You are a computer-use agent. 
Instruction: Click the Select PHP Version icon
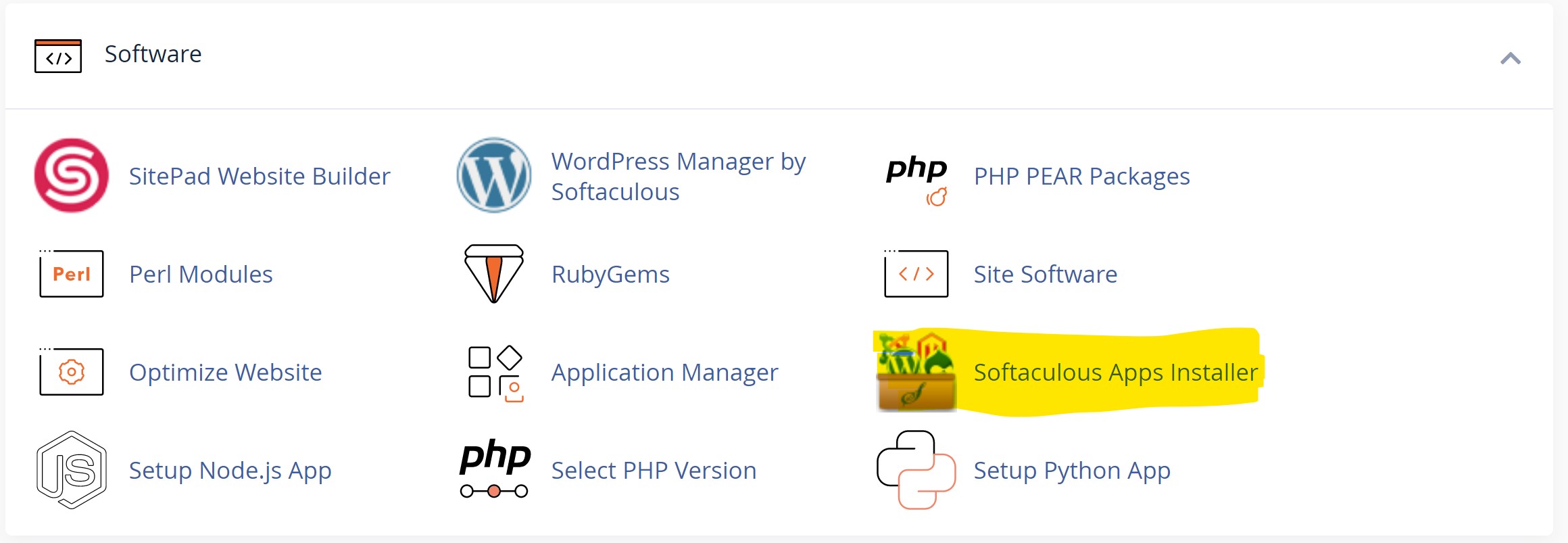tap(494, 470)
